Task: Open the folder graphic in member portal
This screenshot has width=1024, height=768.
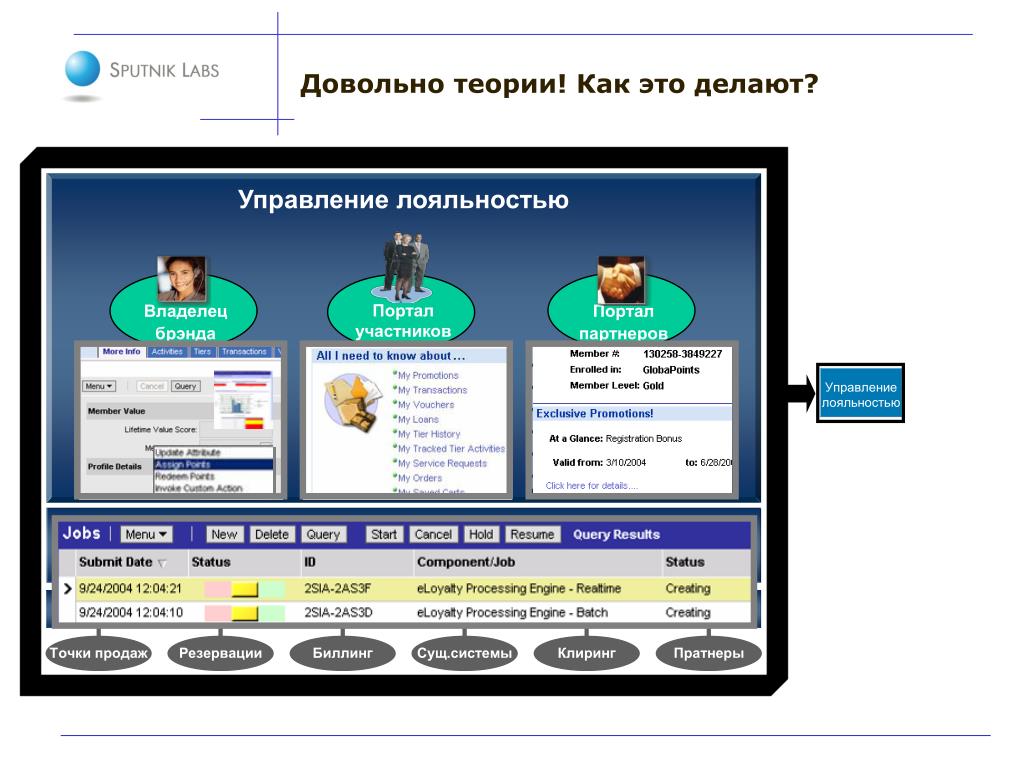Action: pyautogui.click(x=353, y=401)
